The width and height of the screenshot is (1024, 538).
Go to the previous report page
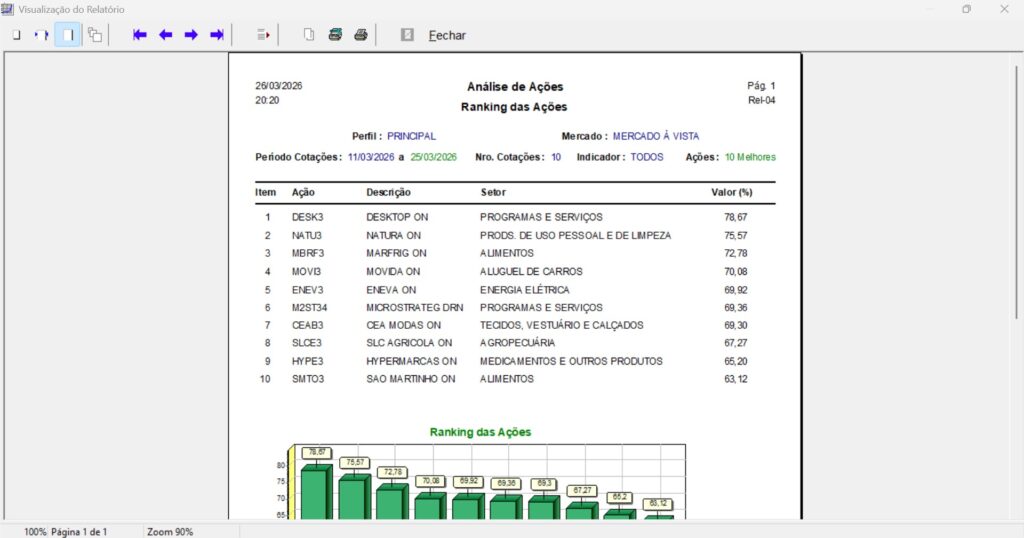(x=165, y=35)
